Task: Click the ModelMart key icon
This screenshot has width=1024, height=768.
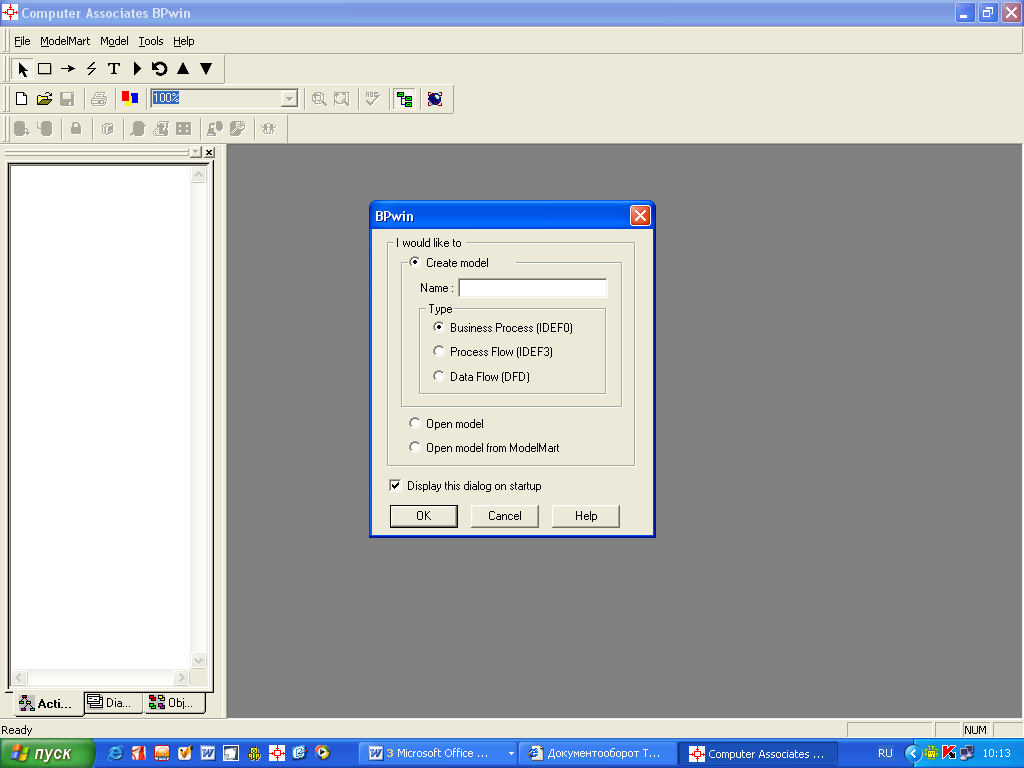Action: coord(238,129)
